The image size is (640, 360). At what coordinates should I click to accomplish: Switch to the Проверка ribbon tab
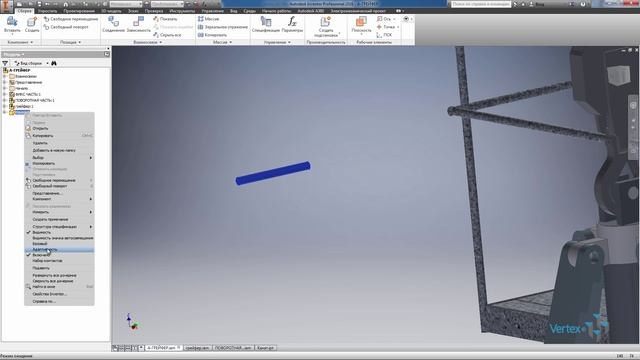[154, 11]
